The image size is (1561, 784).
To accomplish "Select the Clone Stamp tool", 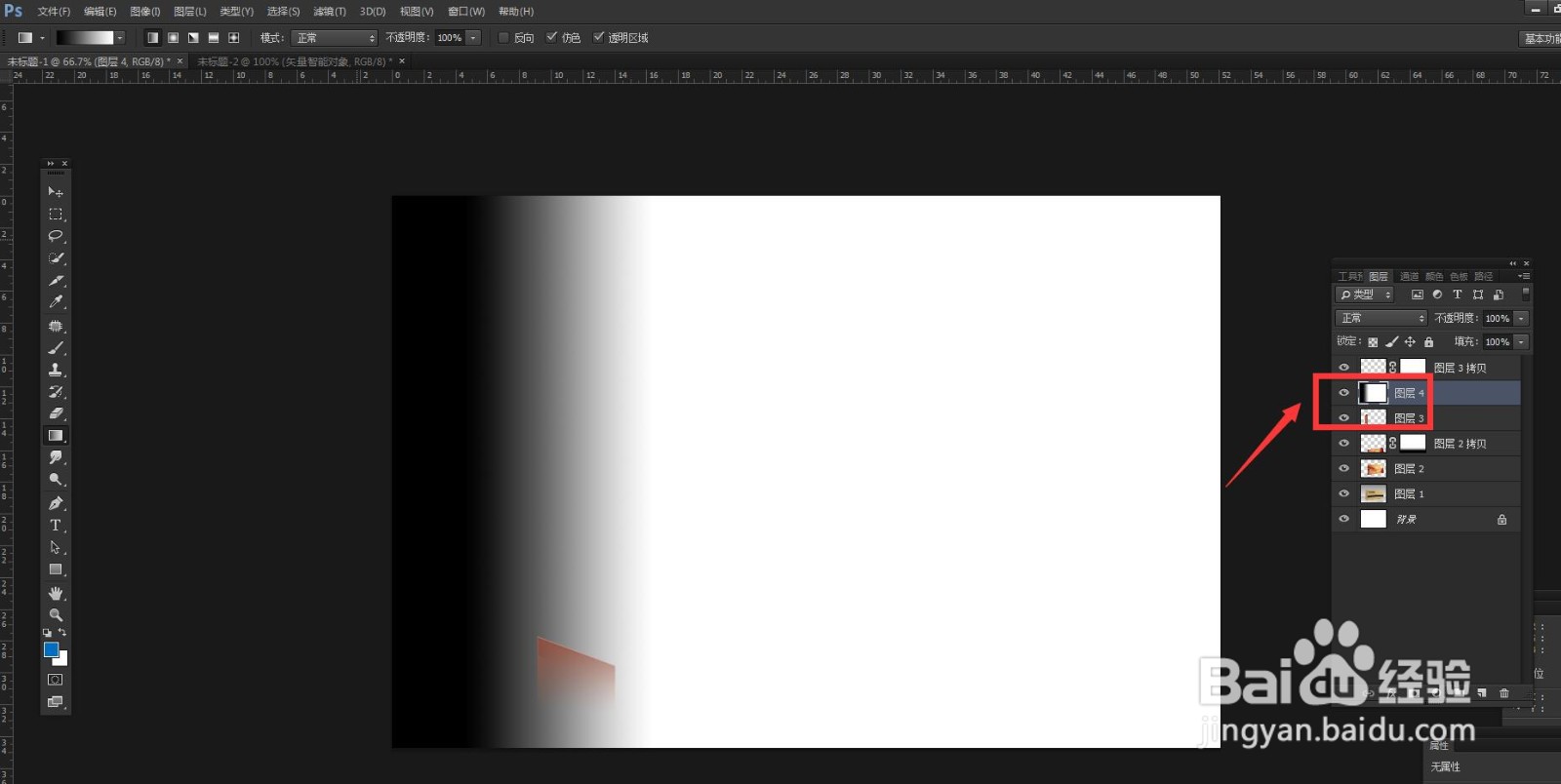I will tap(56, 370).
